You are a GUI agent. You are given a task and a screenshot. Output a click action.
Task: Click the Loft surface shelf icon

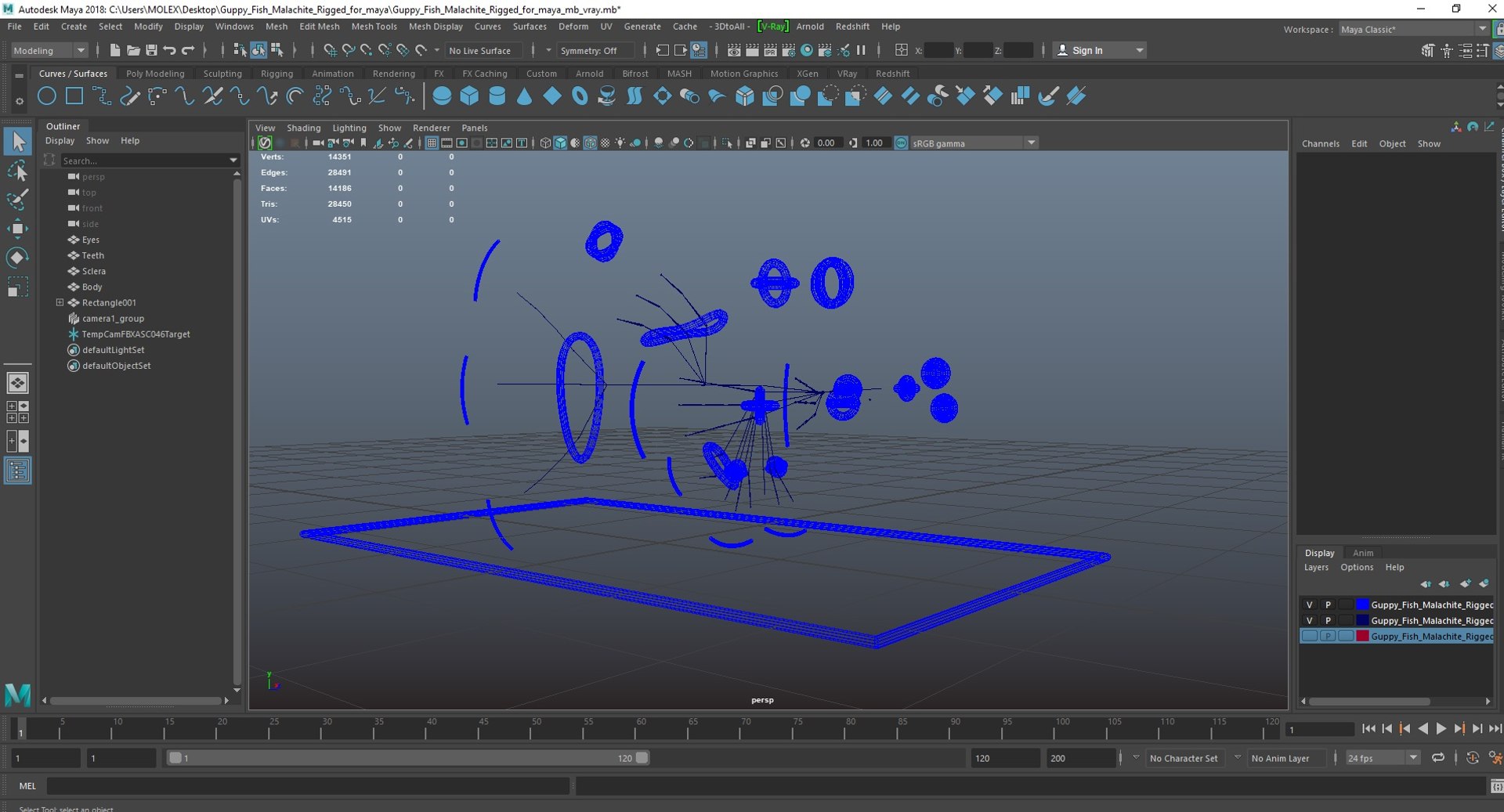[634, 96]
